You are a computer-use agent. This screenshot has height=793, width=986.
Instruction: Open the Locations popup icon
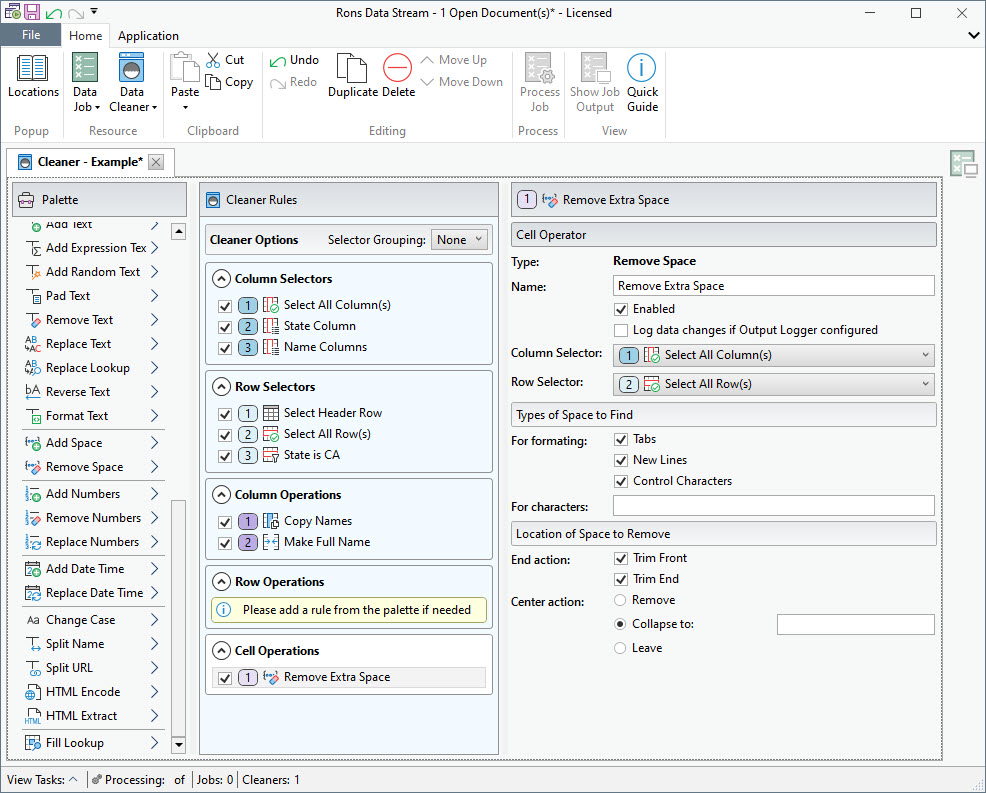tap(33, 69)
